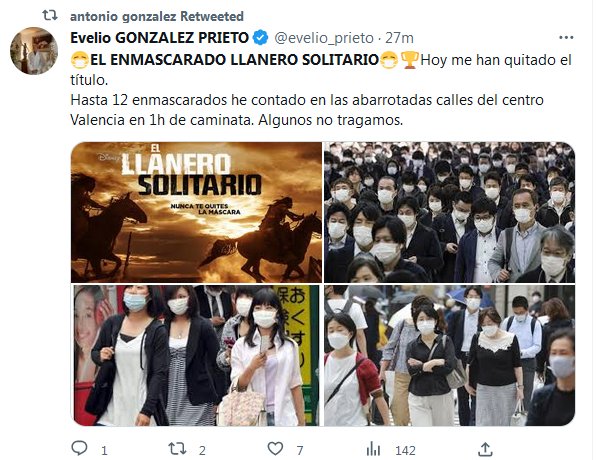Open the 27m timestamp link
598x460 pixels.
click(x=399, y=38)
